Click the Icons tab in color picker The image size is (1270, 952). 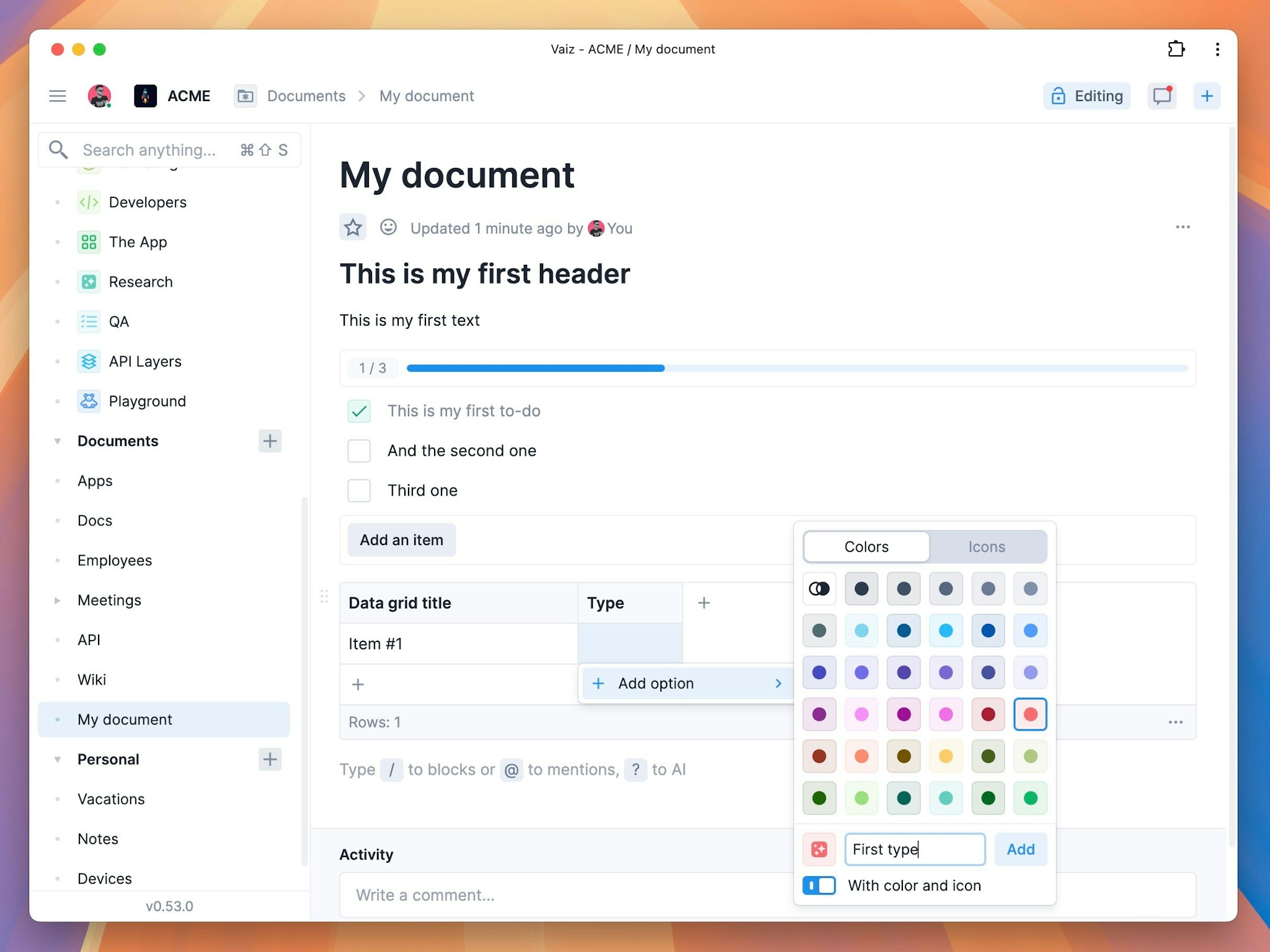click(x=987, y=546)
